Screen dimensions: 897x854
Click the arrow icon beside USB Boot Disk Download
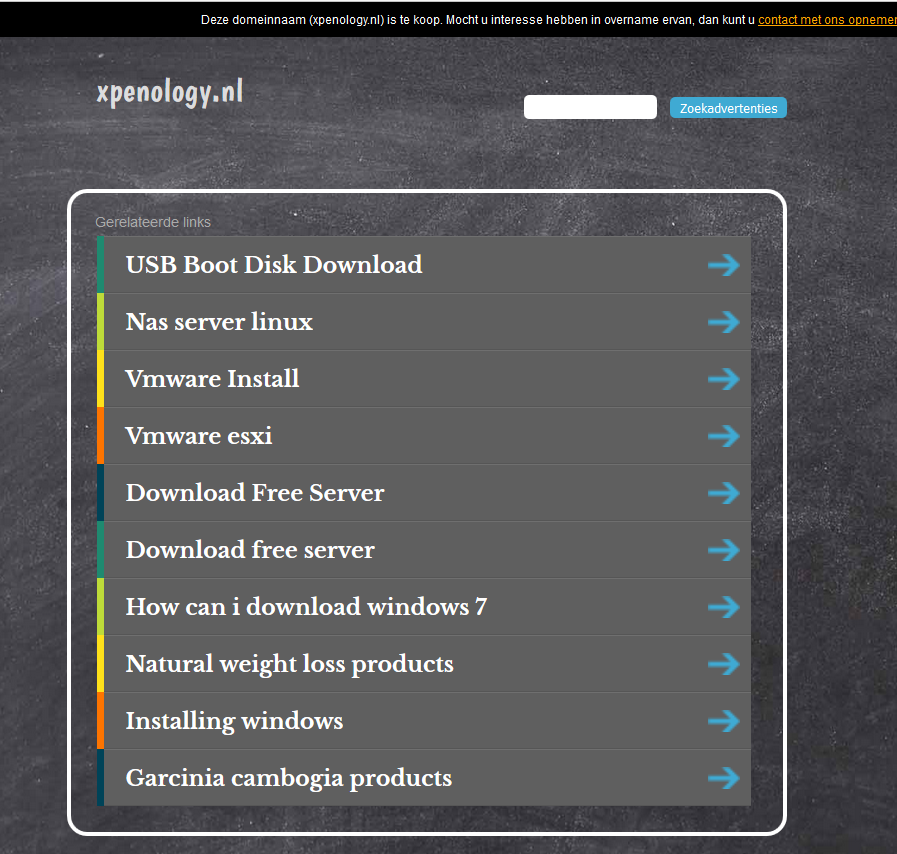tap(724, 265)
